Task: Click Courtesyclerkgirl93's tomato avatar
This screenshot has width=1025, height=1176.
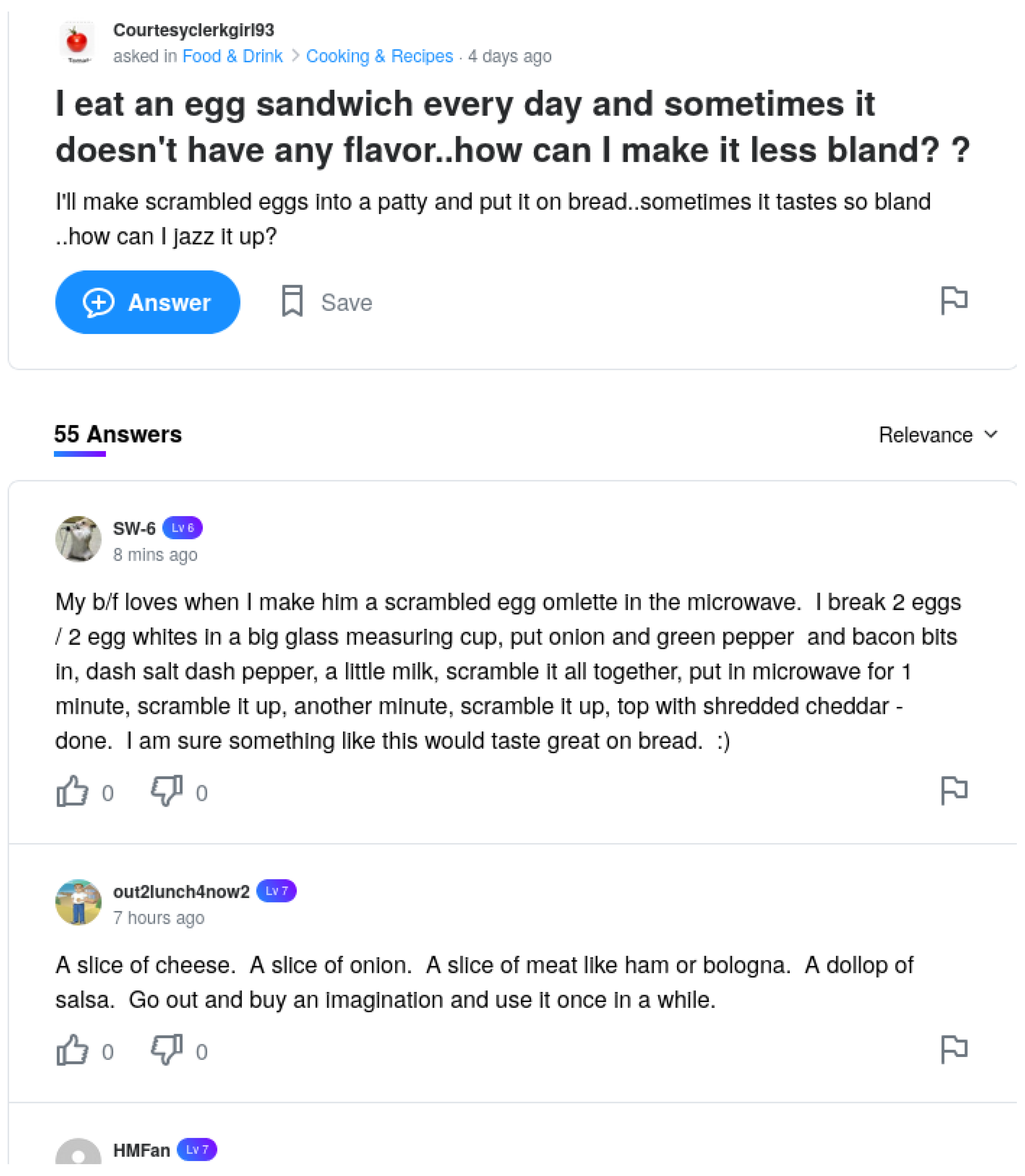Action: click(x=77, y=42)
